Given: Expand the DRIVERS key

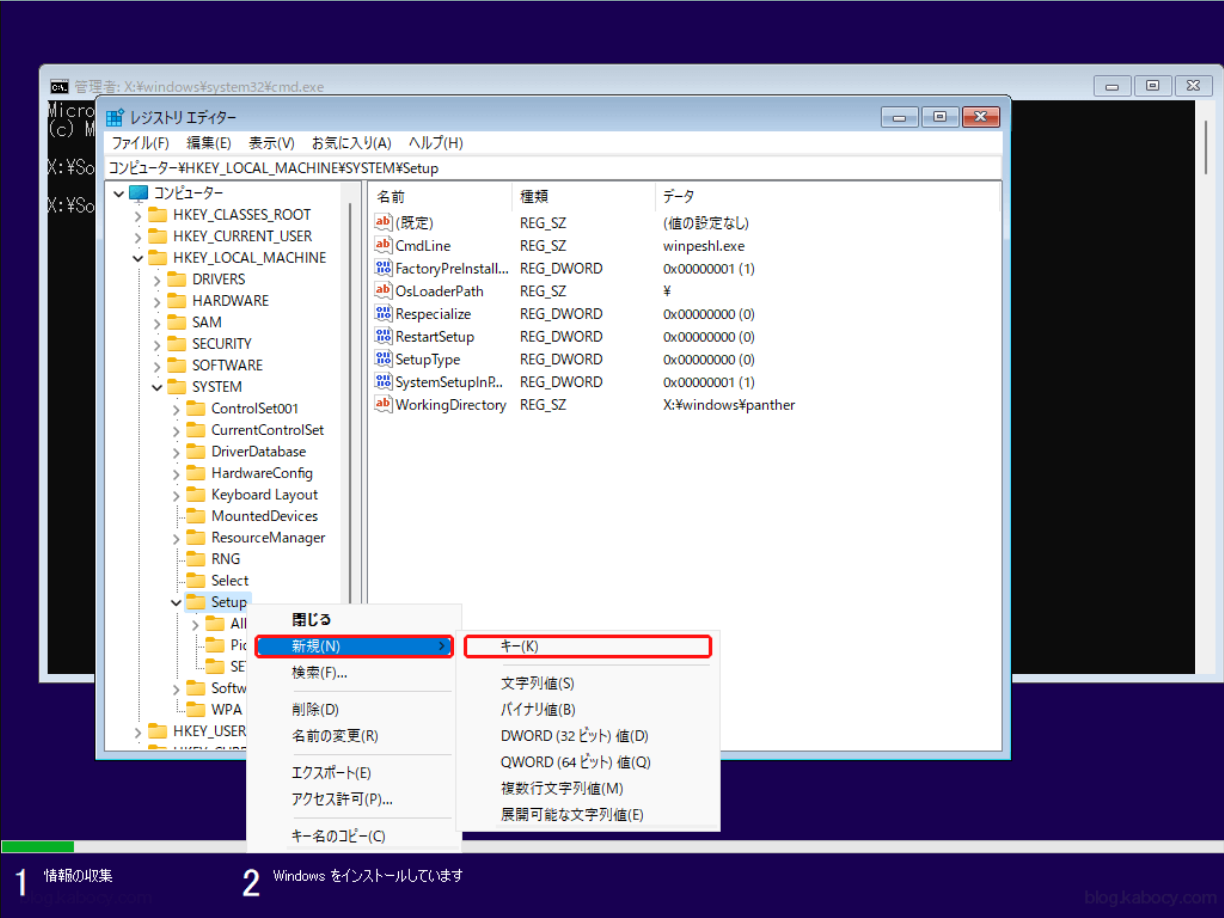Looking at the screenshot, I should 157,280.
